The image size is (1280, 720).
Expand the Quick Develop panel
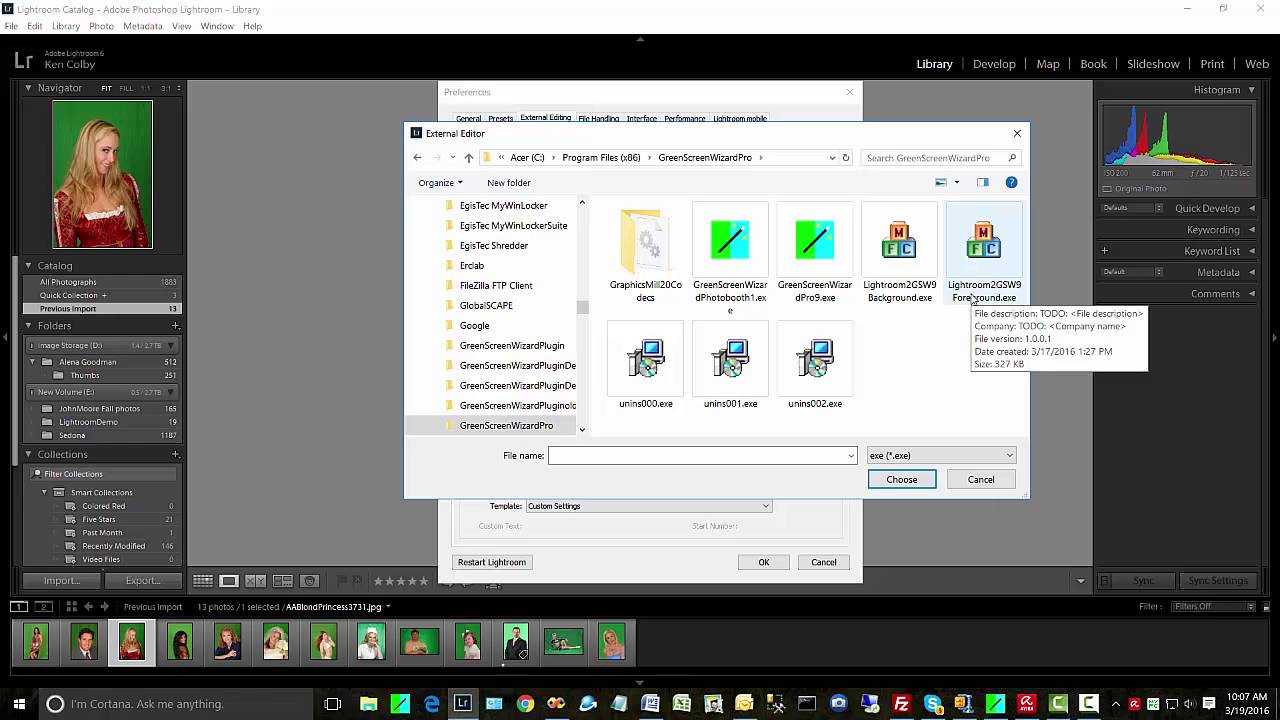[x=1252, y=208]
